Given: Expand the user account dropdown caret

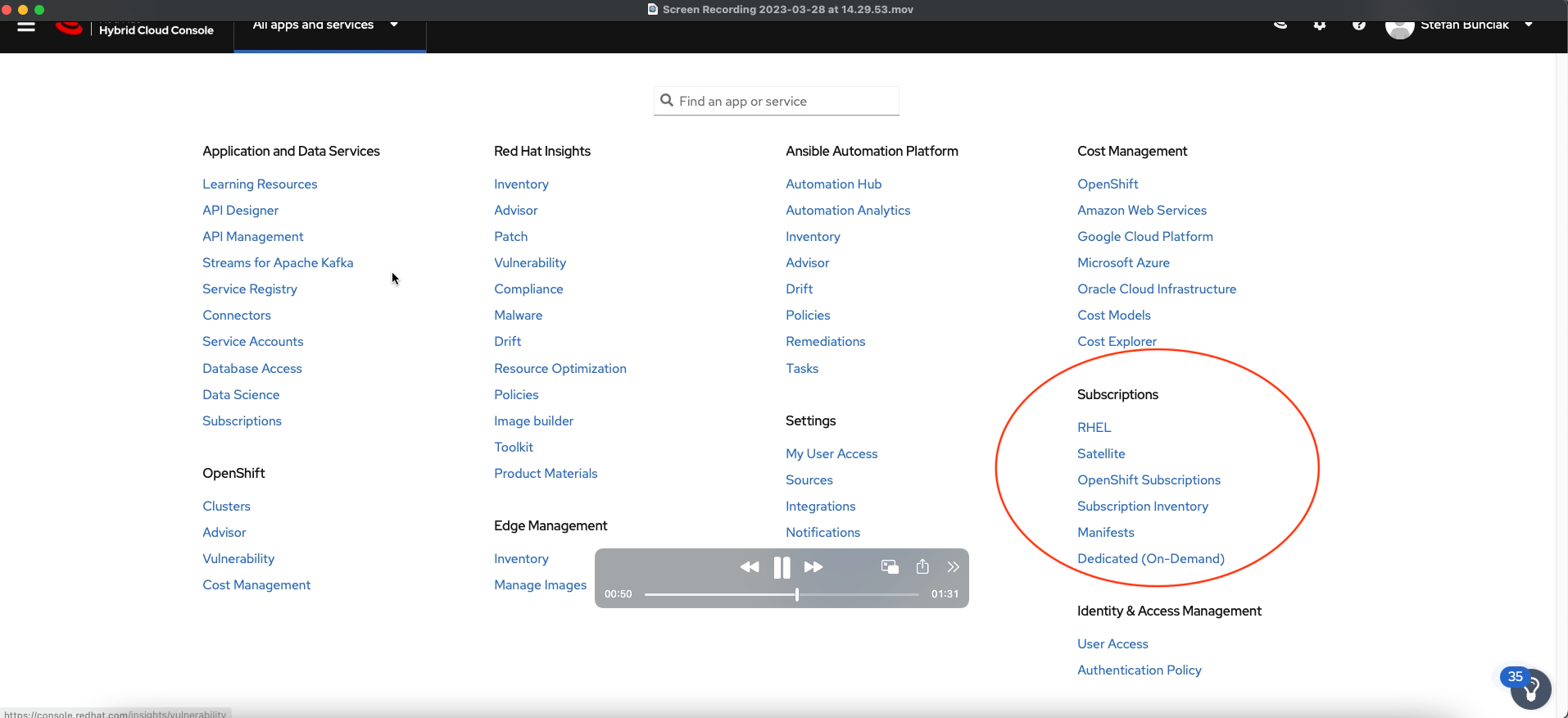Looking at the screenshot, I should 1529,25.
